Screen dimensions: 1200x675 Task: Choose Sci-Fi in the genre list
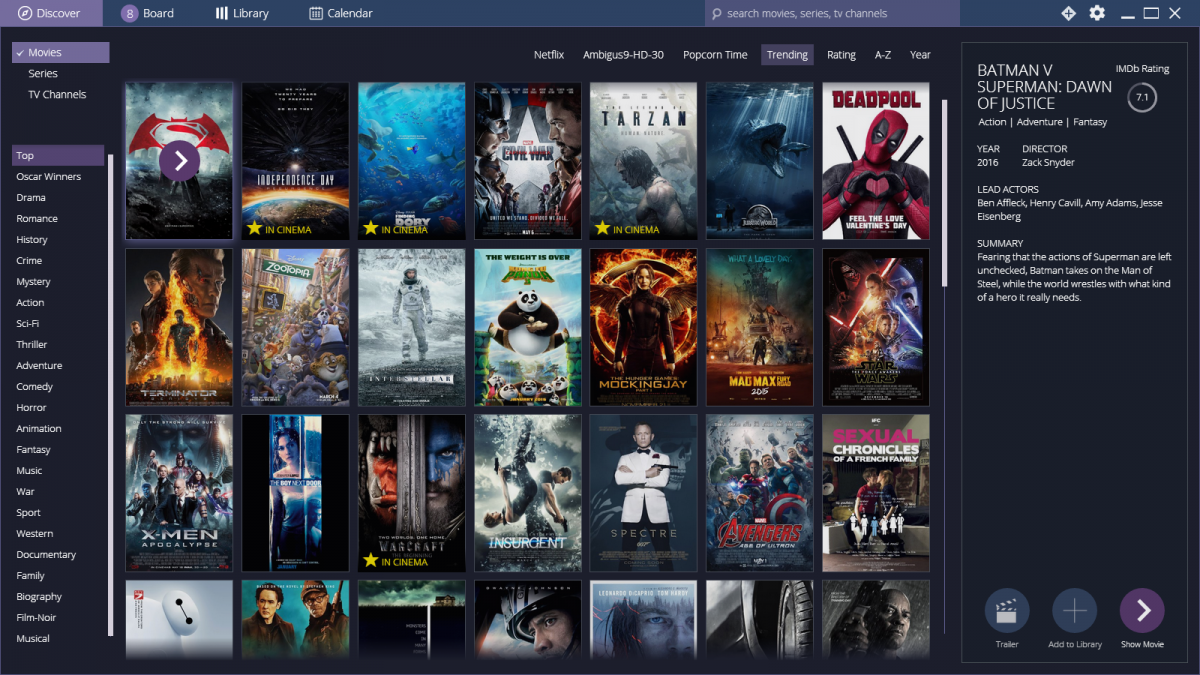coord(28,323)
